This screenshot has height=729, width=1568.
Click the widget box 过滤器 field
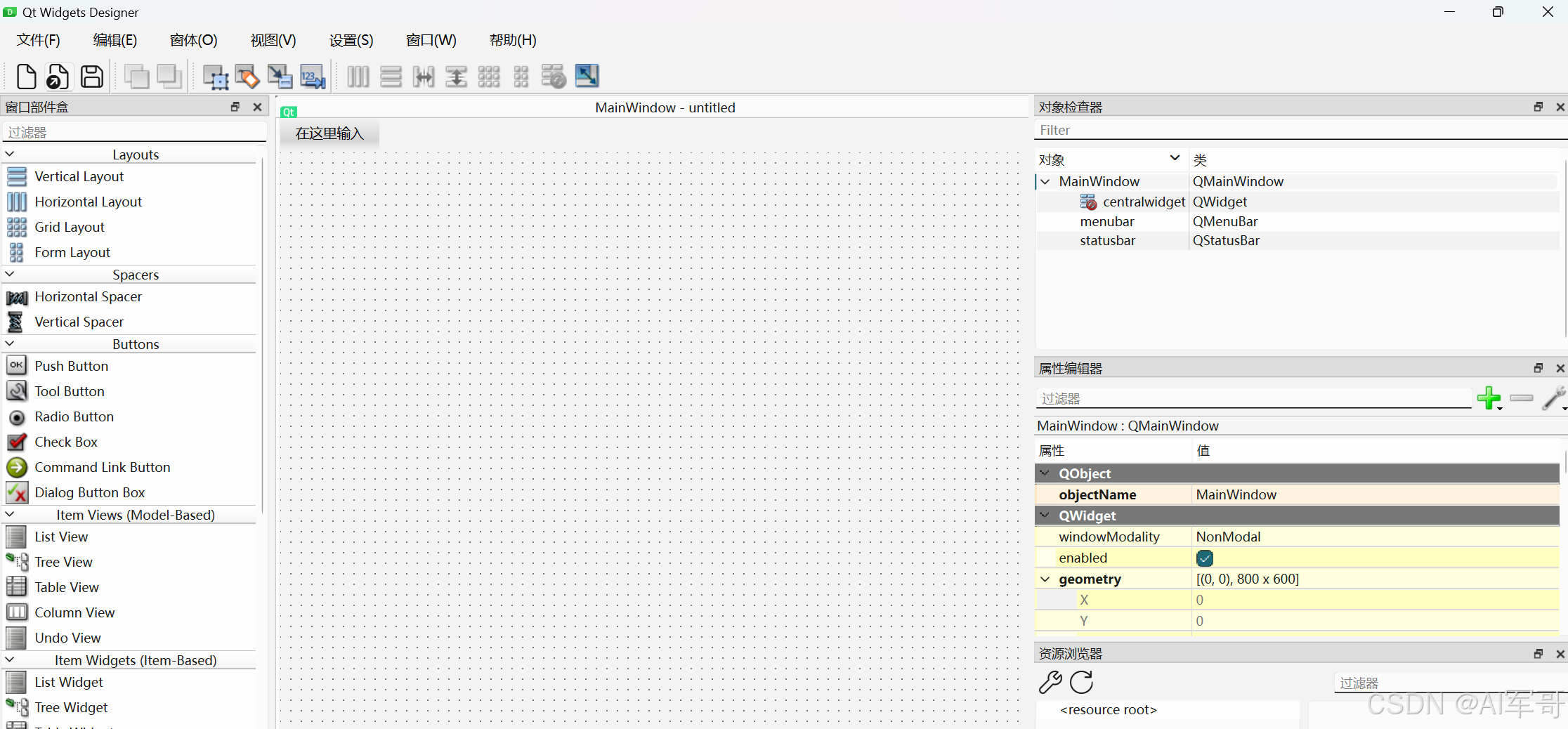[135, 132]
